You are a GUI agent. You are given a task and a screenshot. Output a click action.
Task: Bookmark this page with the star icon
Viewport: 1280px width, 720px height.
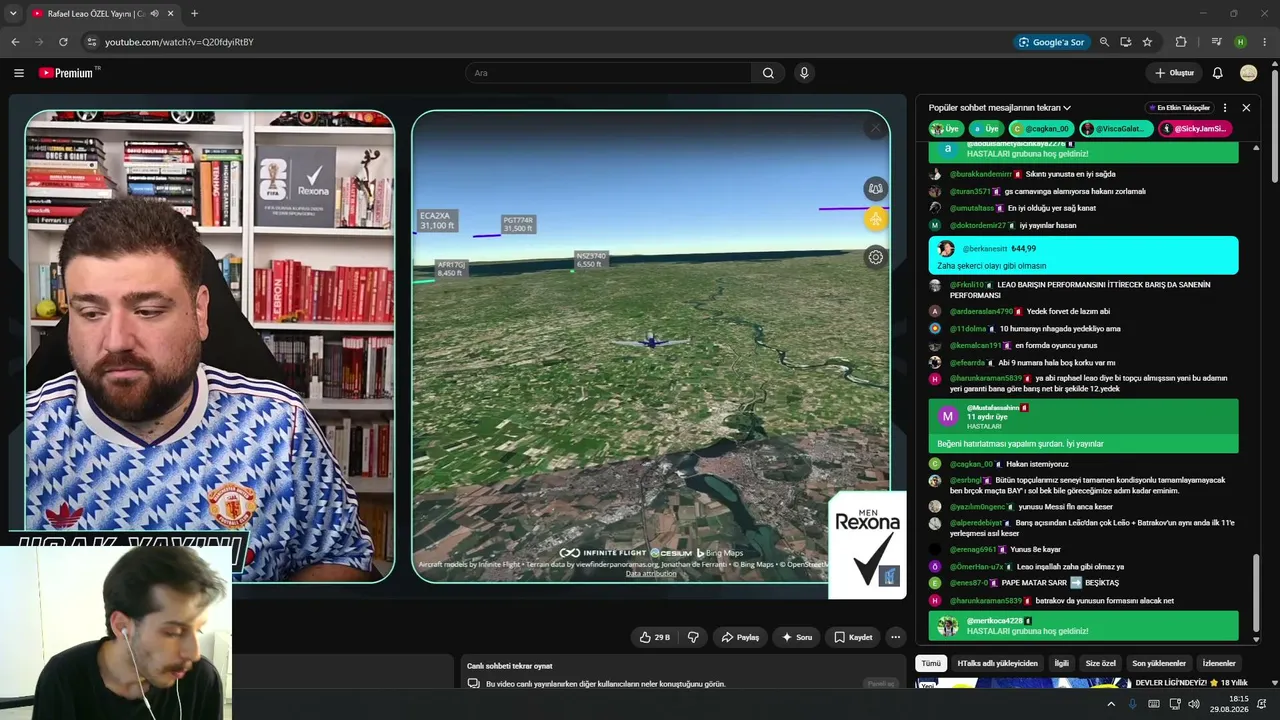(1147, 42)
